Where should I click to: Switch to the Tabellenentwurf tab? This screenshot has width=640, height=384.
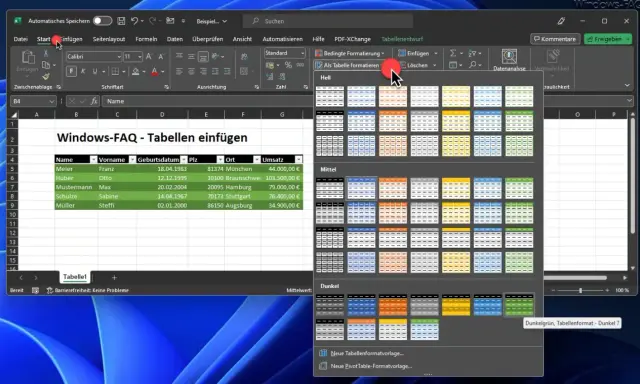[402, 39]
